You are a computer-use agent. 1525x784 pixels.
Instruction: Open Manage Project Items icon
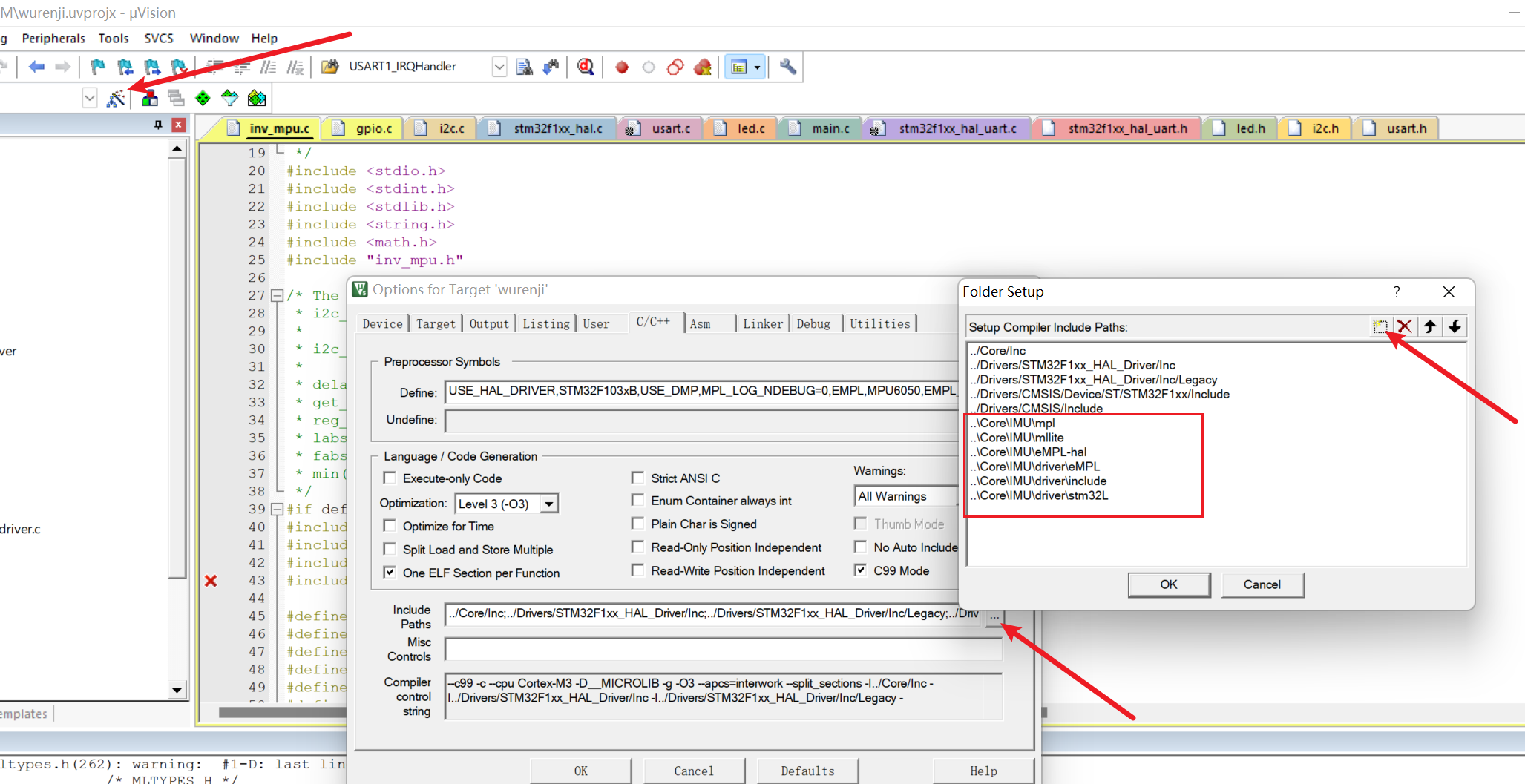click(x=149, y=98)
